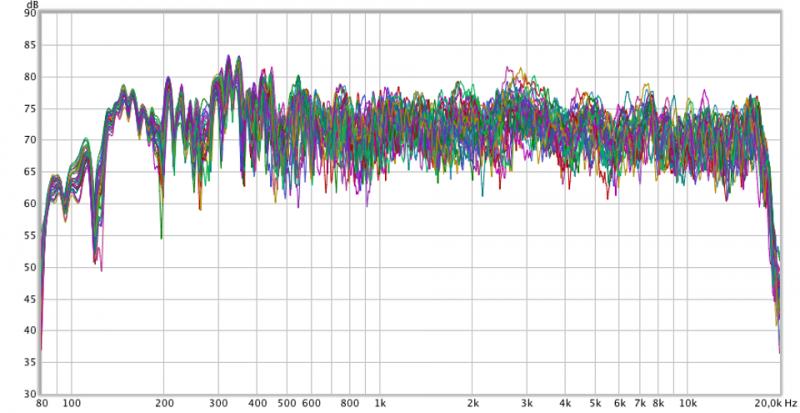This screenshot has width=800, height=413.
Task: Click the 85 dB axis label
Action: pos(30,45)
